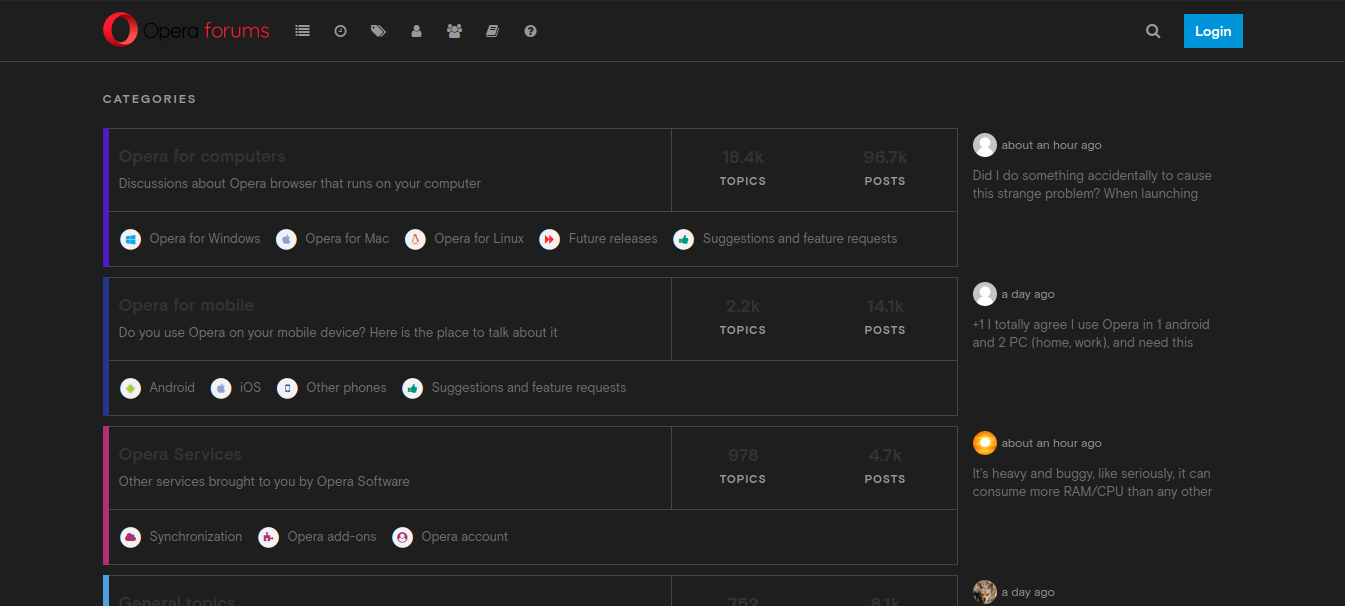Open the Tags icon in navbar
This screenshot has width=1345, height=606.
[x=378, y=31]
